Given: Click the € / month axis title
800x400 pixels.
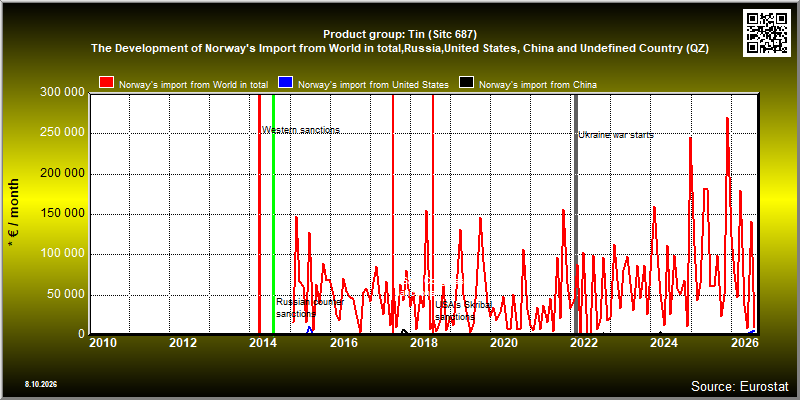Looking at the screenshot, I should click(14, 214).
